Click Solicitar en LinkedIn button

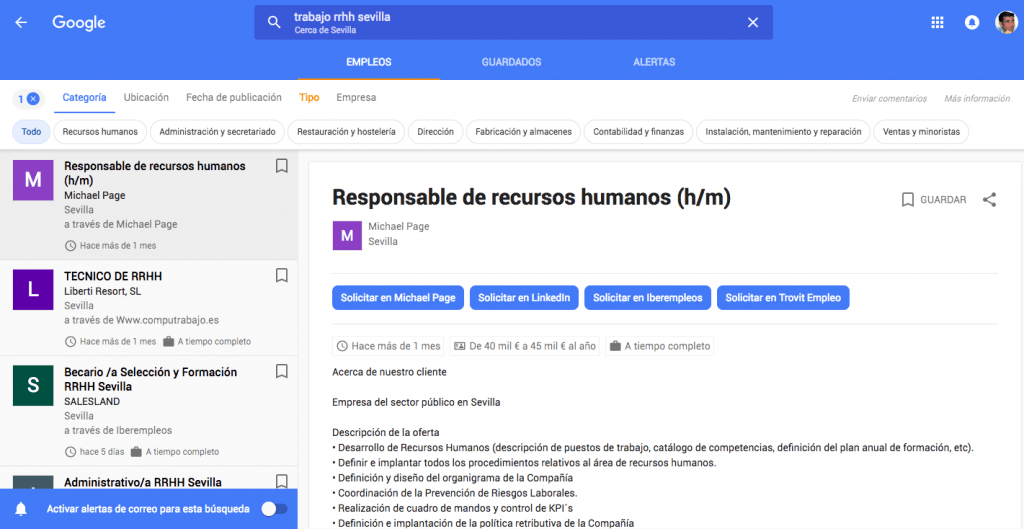coord(524,297)
